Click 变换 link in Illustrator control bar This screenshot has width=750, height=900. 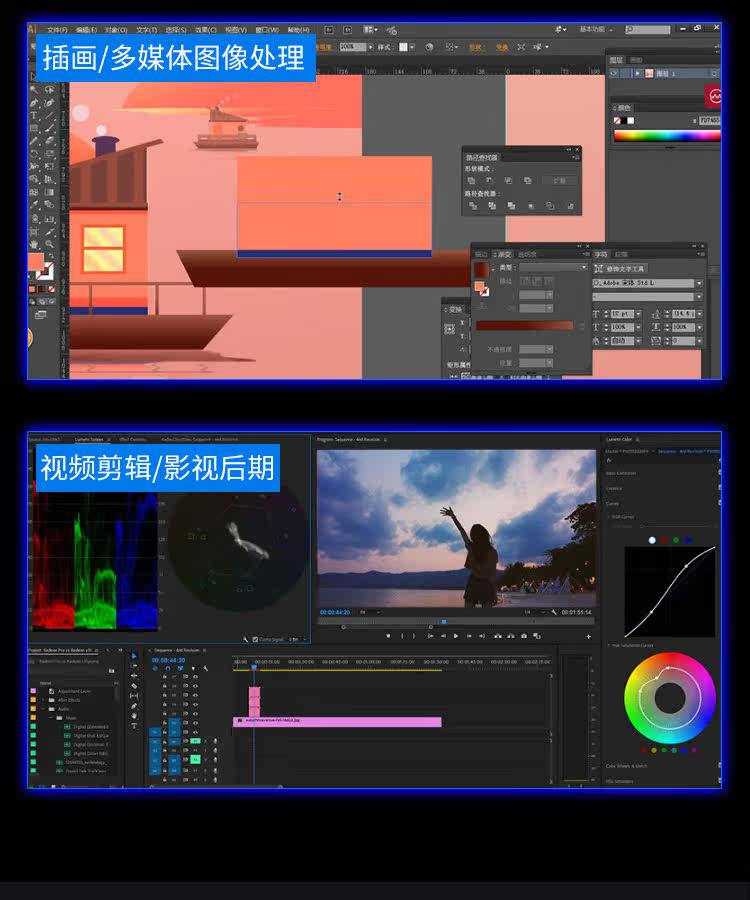point(502,47)
